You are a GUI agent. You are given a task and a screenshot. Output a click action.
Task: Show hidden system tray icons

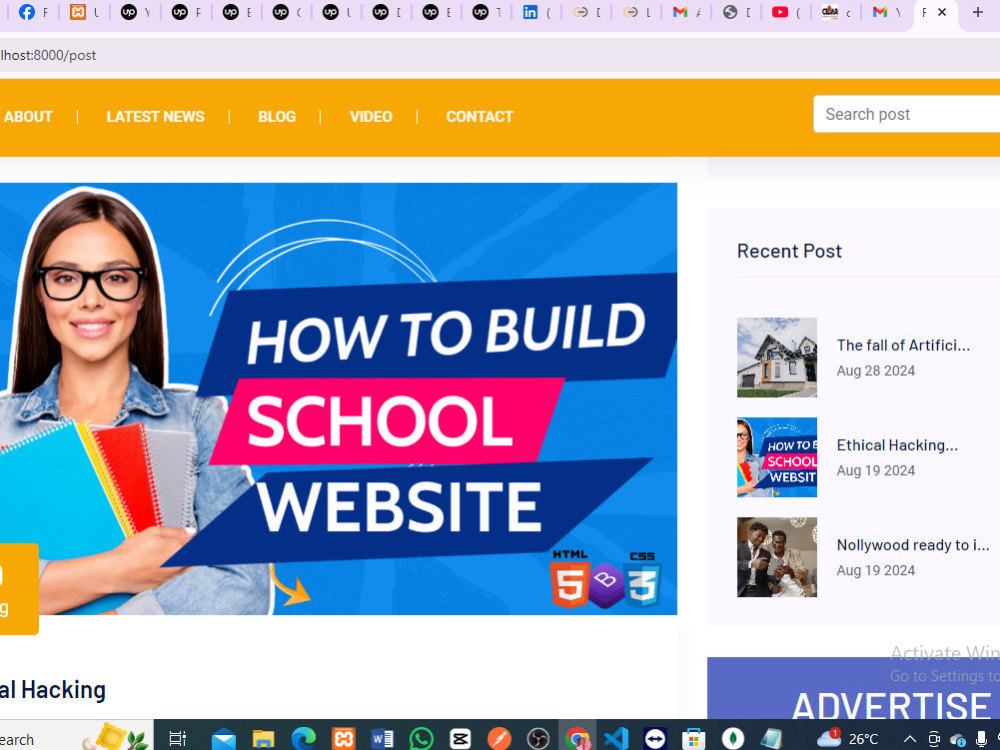tap(910, 739)
